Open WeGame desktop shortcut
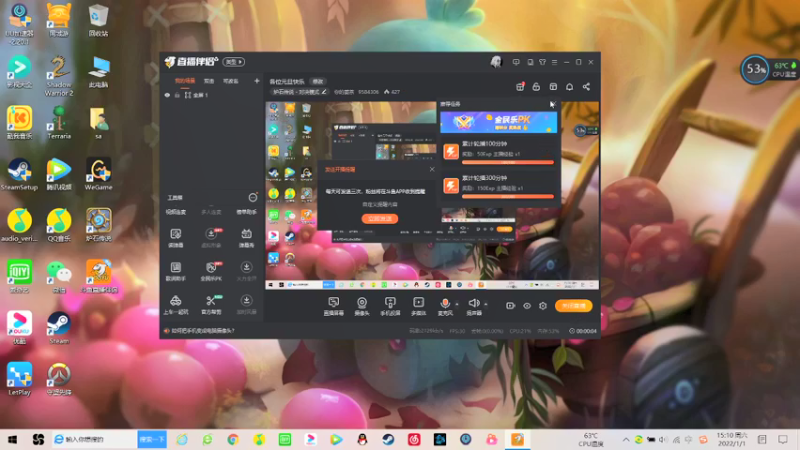Screen dimensions: 800x450 98,174
